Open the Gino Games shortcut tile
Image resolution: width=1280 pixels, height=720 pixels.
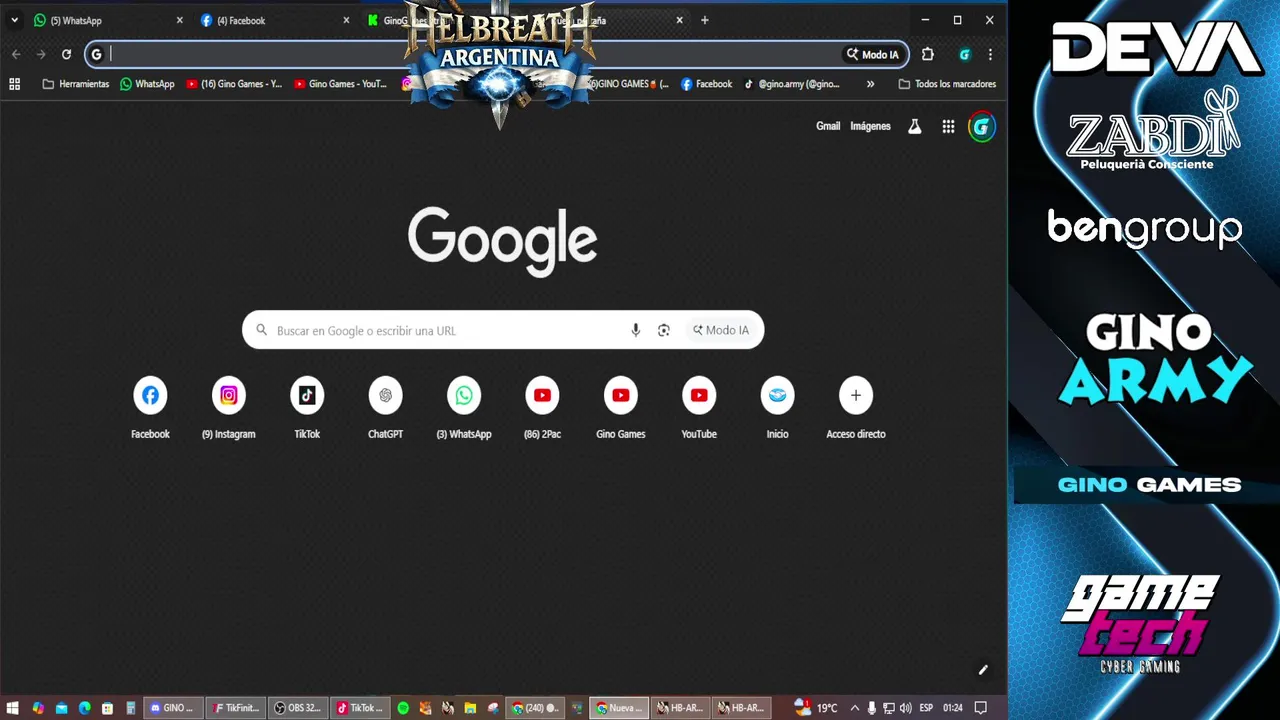[621, 409]
